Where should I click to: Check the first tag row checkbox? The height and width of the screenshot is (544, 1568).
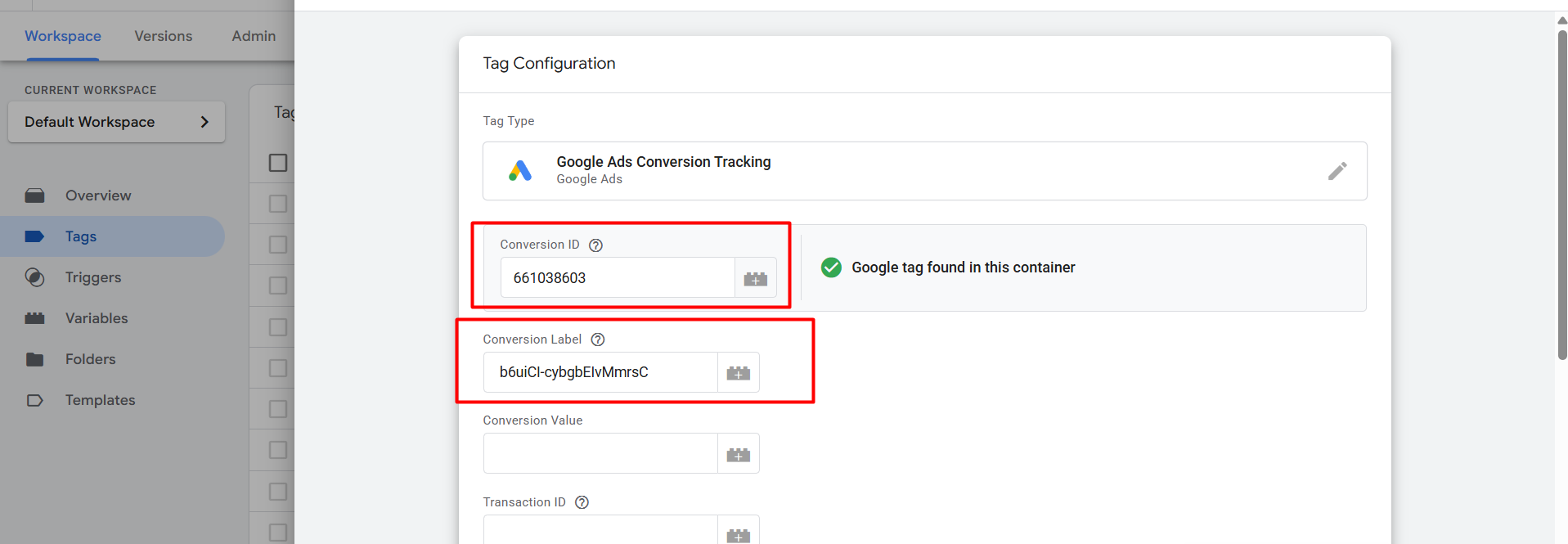(278, 204)
